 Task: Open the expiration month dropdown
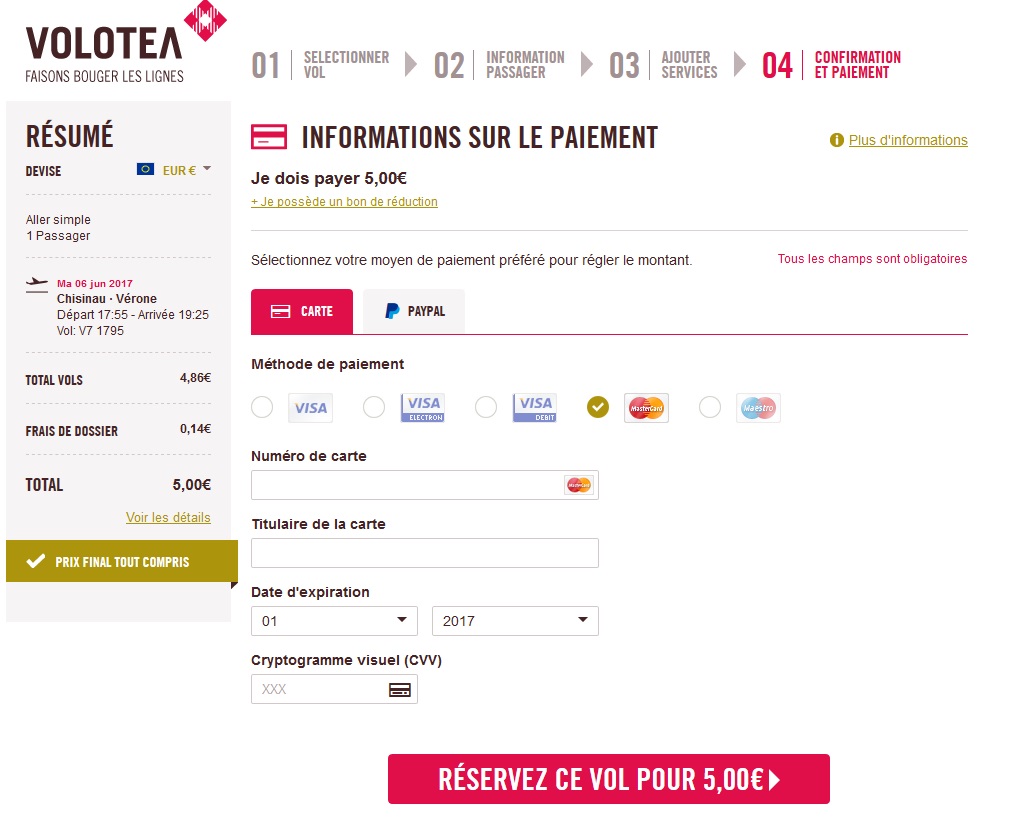click(334, 621)
